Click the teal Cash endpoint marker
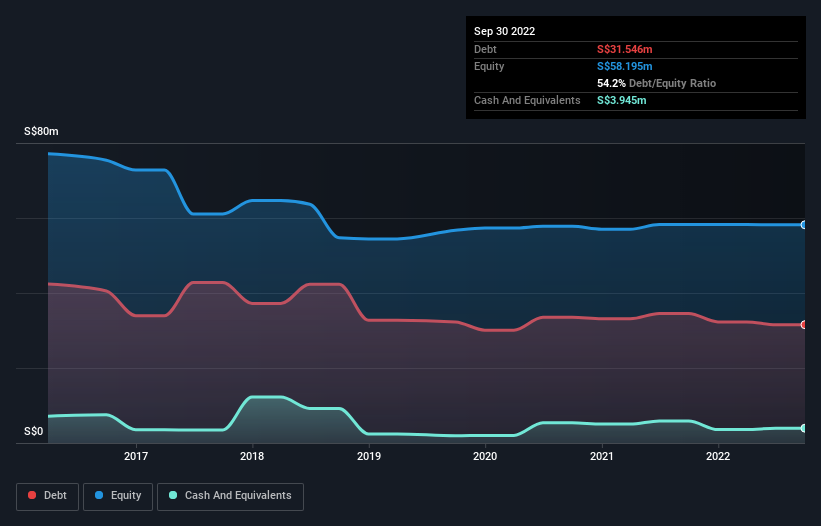 click(804, 428)
